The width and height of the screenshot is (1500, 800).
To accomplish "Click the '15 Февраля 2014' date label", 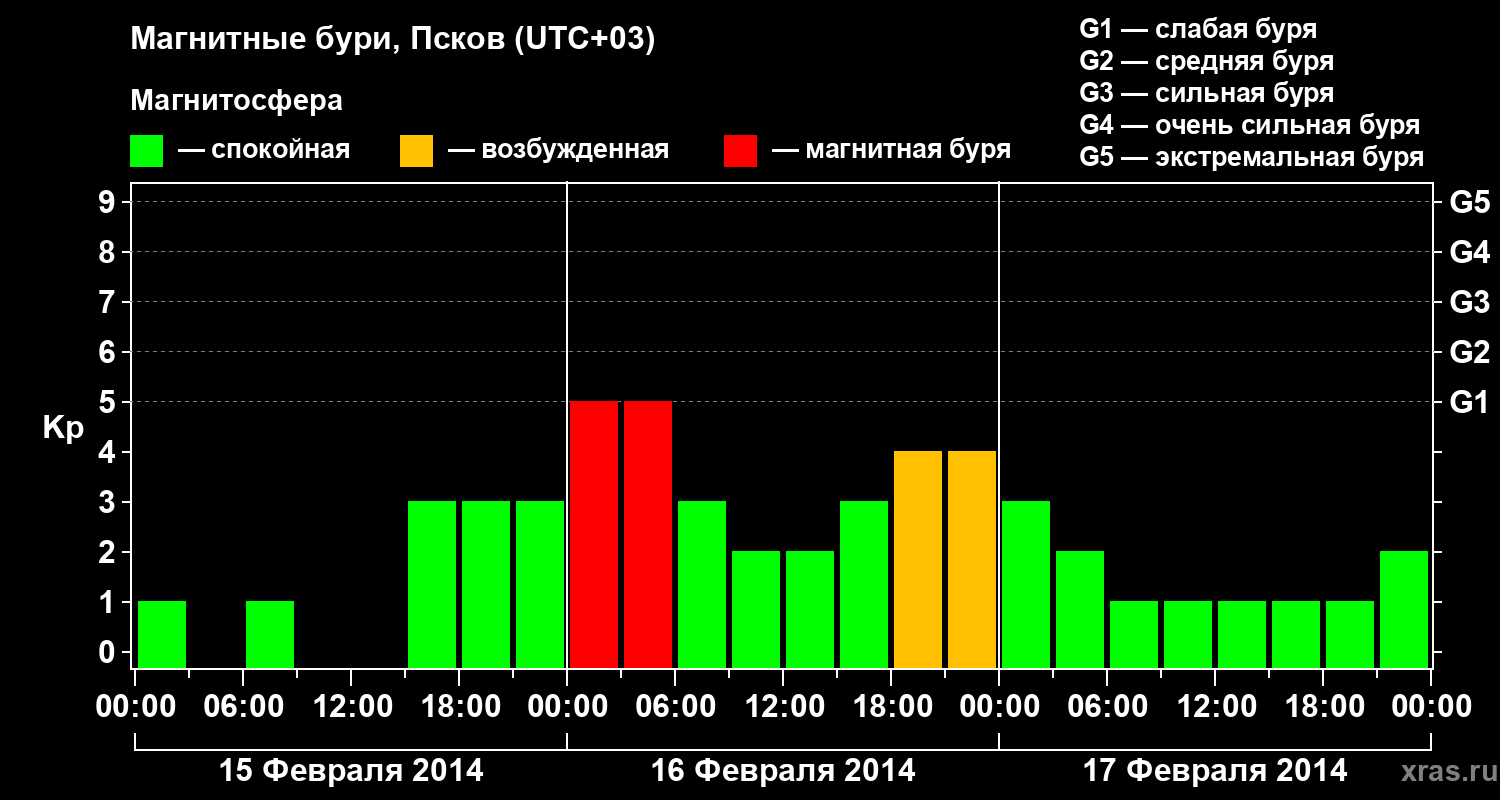I will click(x=351, y=771).
